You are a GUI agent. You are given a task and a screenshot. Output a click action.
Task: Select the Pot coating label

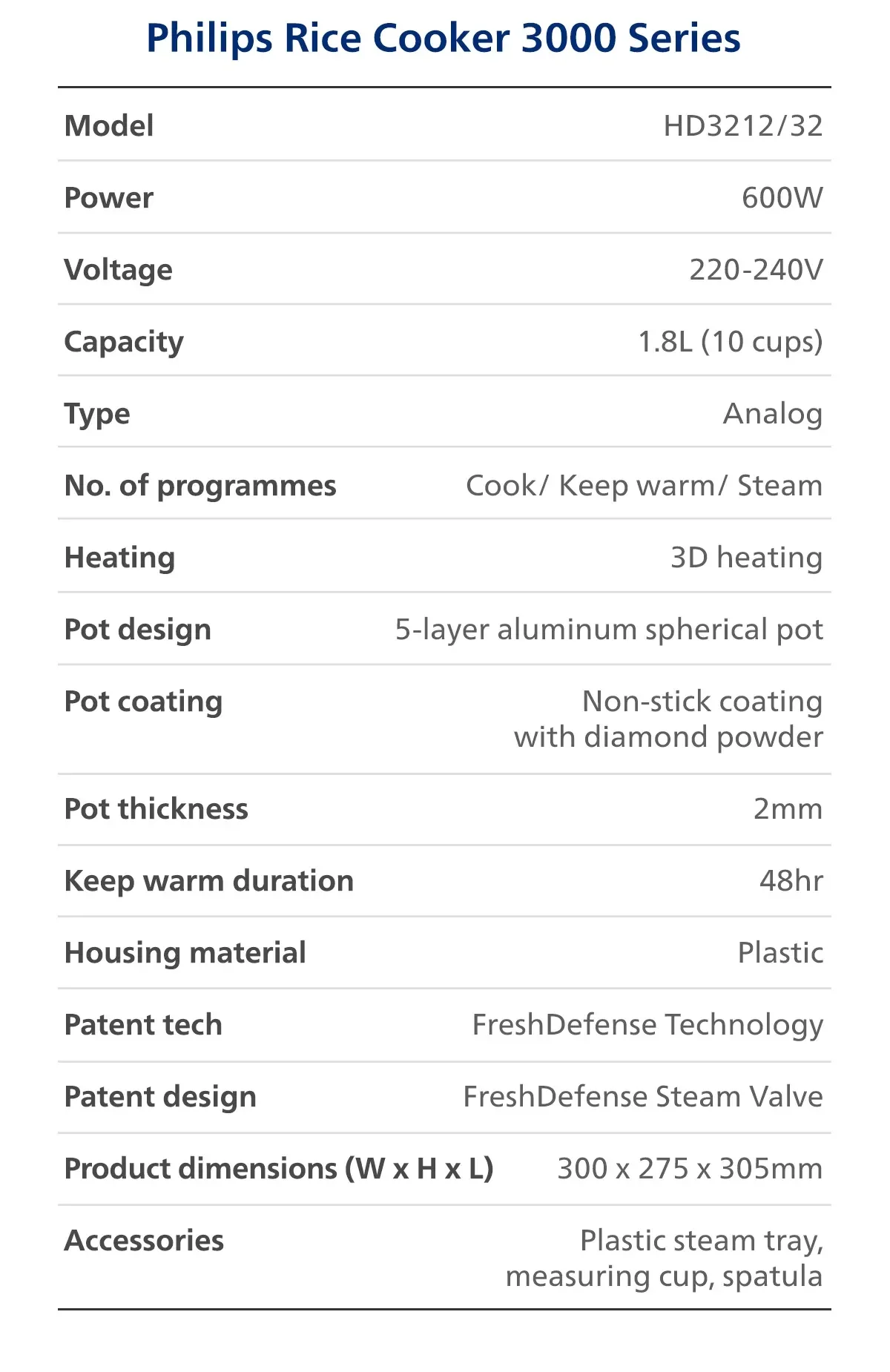[x=143, y=702]
